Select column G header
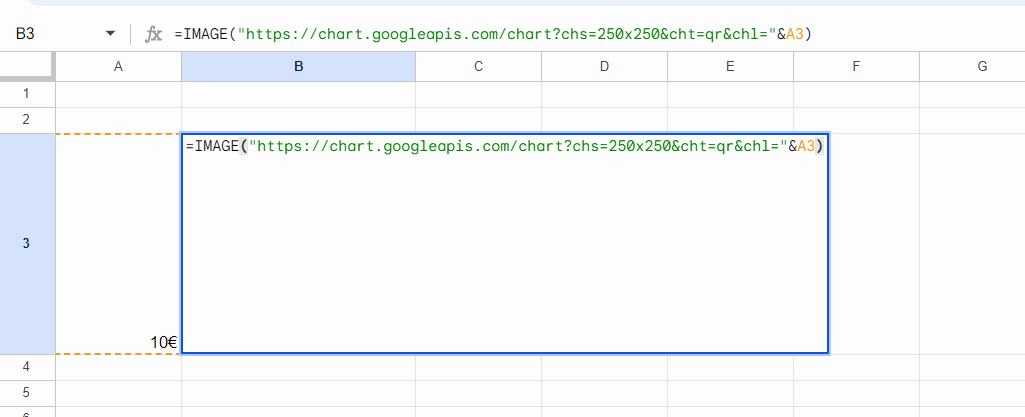This screenshot has width=1025, height=417. pos(981,67)
